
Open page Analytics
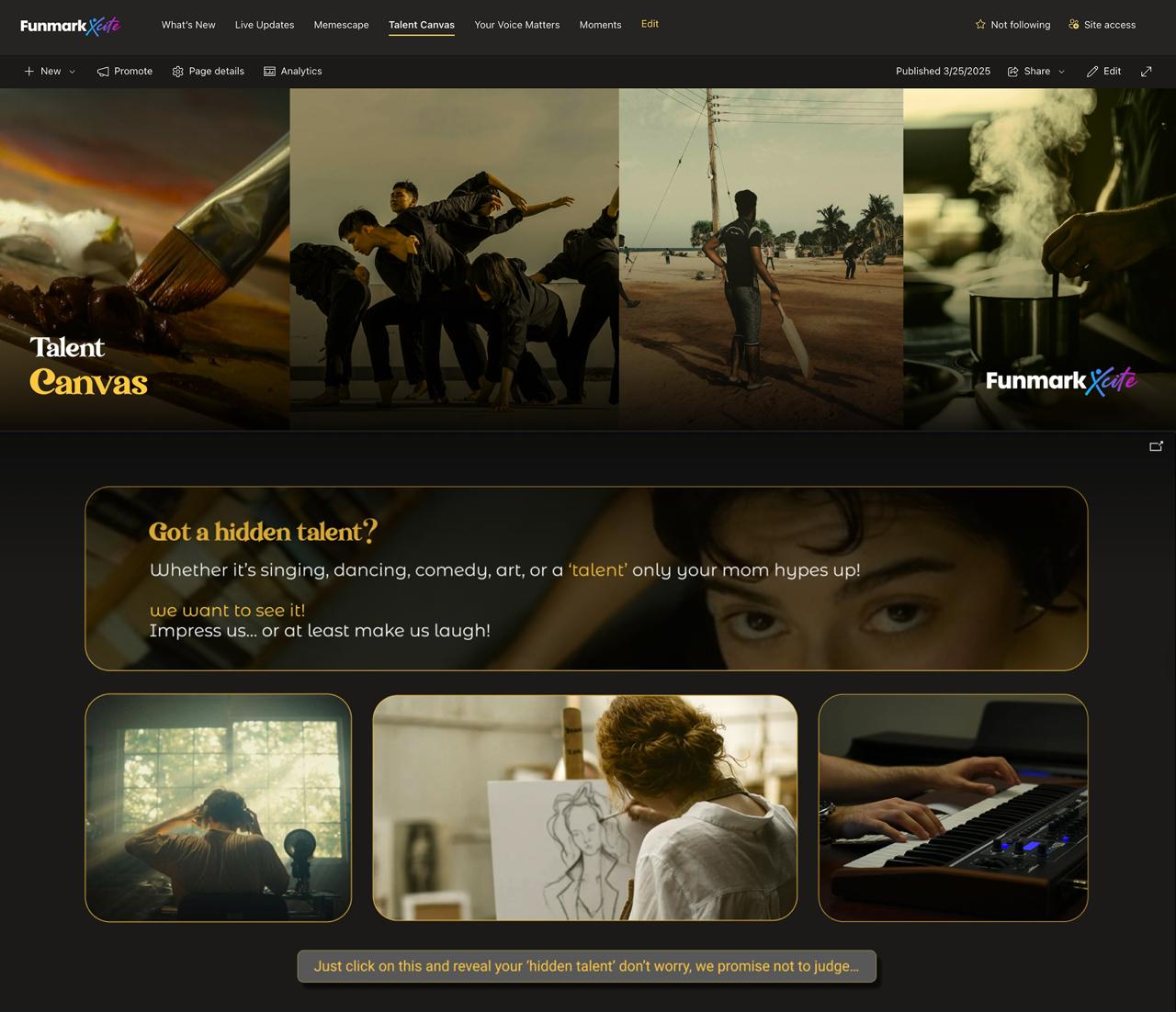[x=292, y=71]
